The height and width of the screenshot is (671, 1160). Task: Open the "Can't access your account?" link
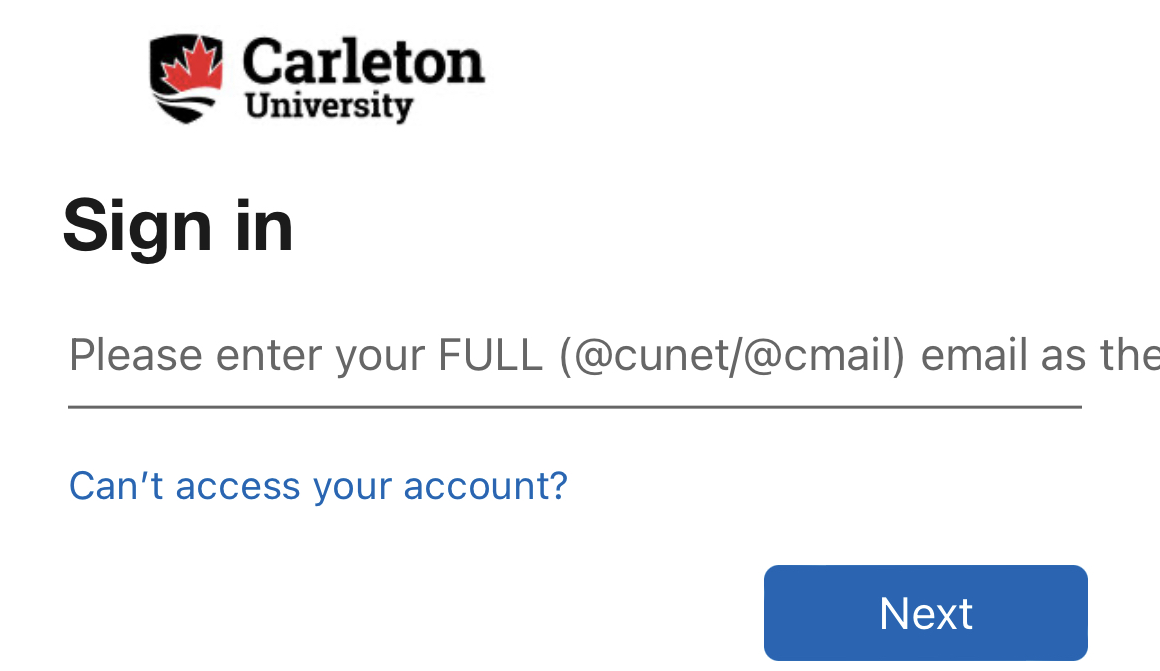[x=318, y=486]
